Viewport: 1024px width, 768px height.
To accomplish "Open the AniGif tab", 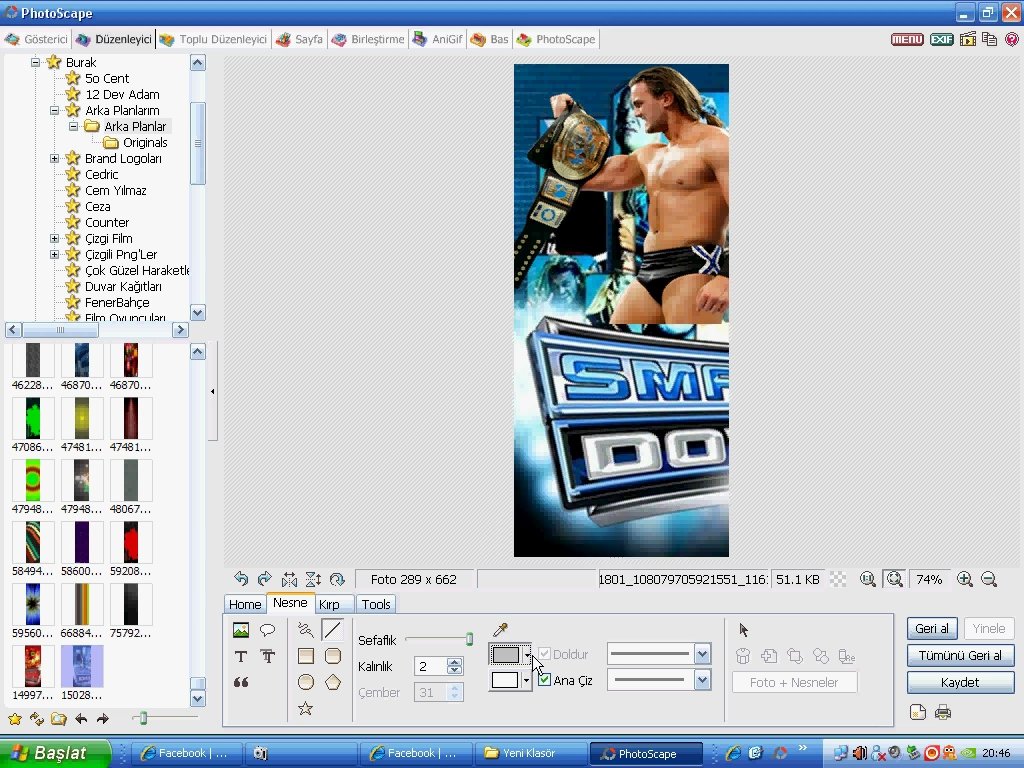I will point(438,39).
